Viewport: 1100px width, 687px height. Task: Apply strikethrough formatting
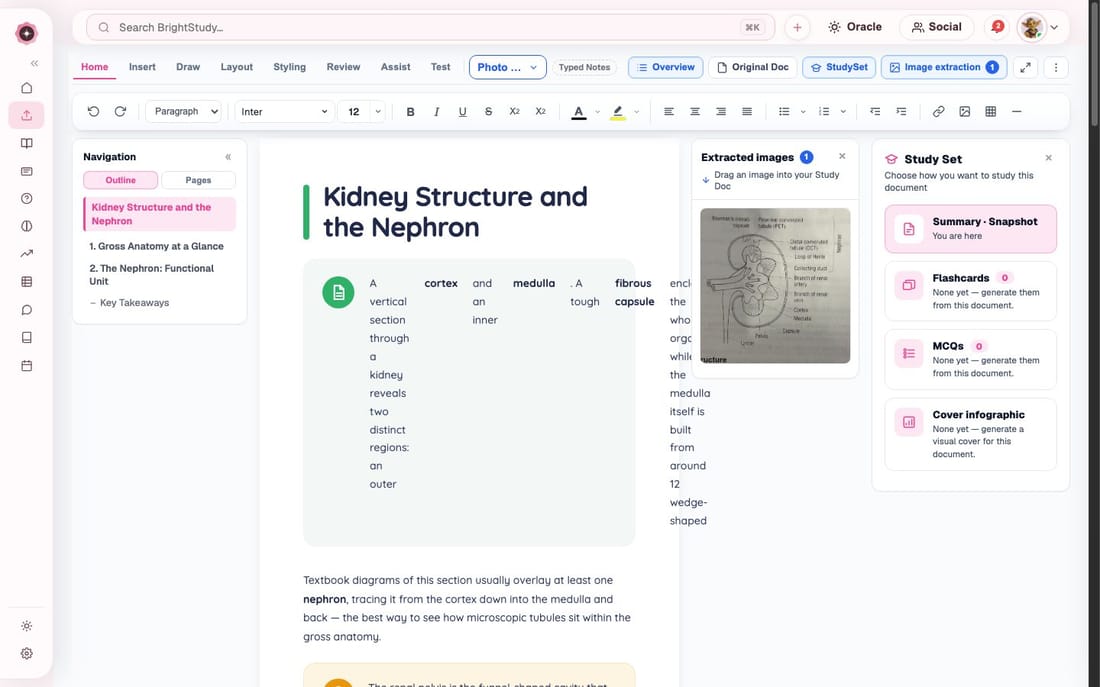tap(488, 112)
